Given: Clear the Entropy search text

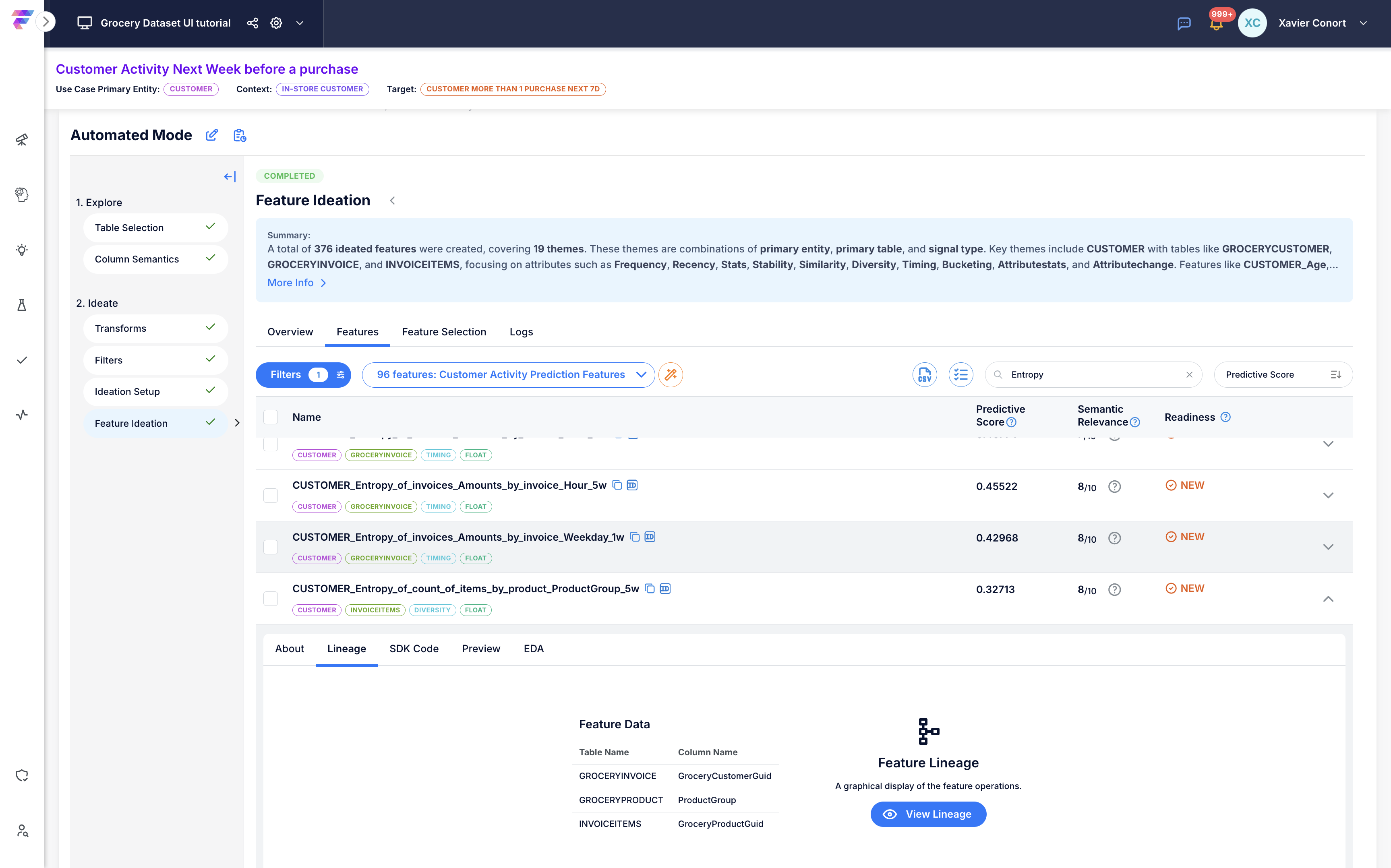Looking at the screenshot, I should click(x=1189, y=375).
